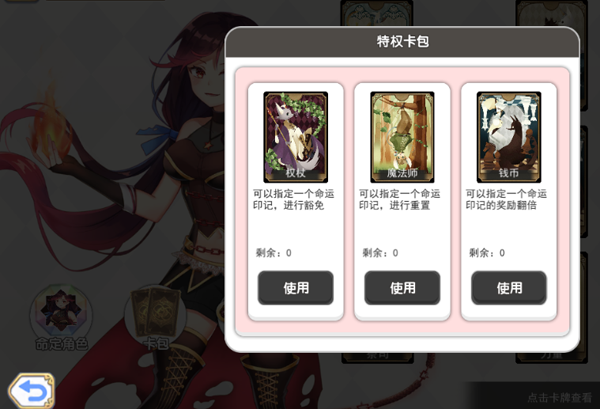This screenshot has width=600, height=409.
Task: Select the 权杖 tarot card image
Action: 295,137
